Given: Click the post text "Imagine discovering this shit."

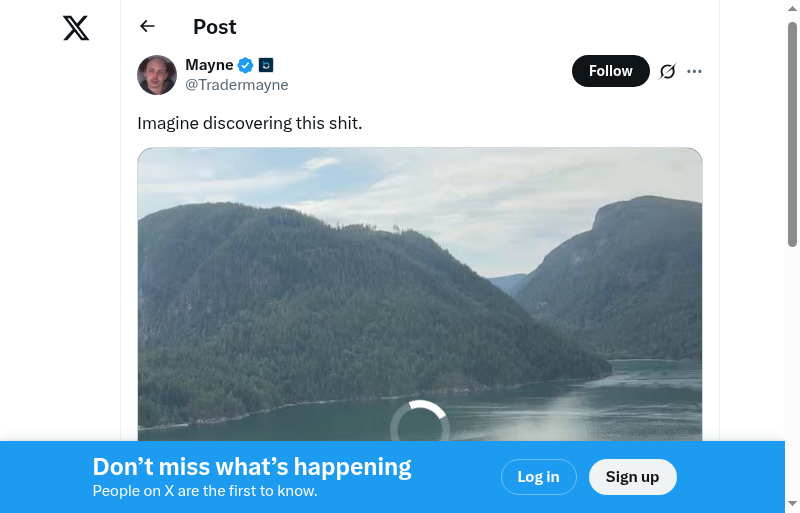Looking at the screenshot, I should click(x=249, y=123).
